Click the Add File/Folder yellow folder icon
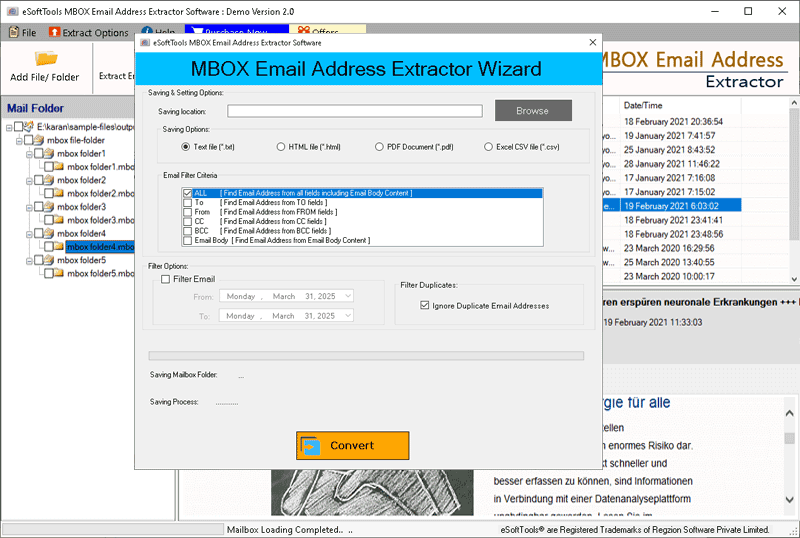This screenshot has height=538, width=800. pyautogui.click(x=46, y=59)
